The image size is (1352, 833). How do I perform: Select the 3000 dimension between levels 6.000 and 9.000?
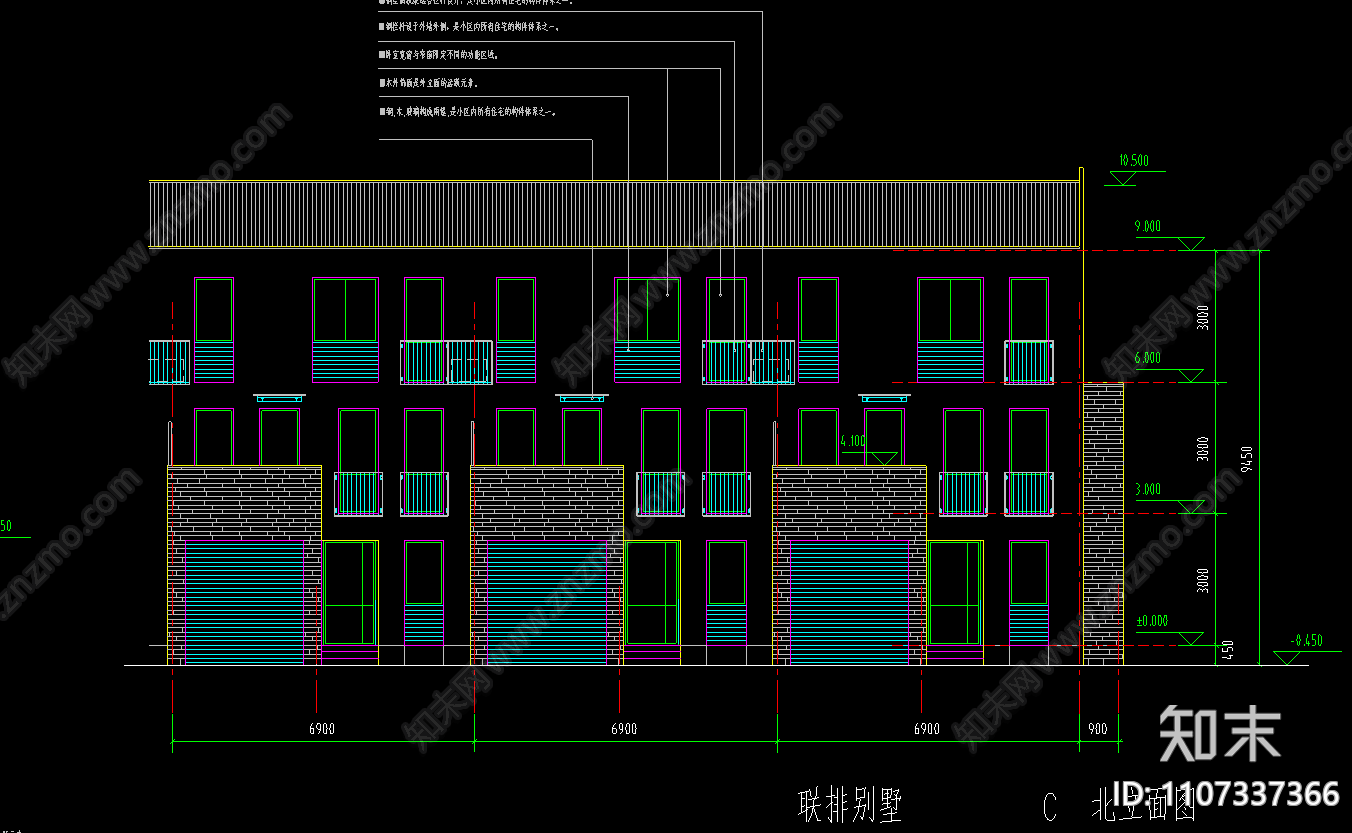pyautogui.click(x=1203, y=317)
